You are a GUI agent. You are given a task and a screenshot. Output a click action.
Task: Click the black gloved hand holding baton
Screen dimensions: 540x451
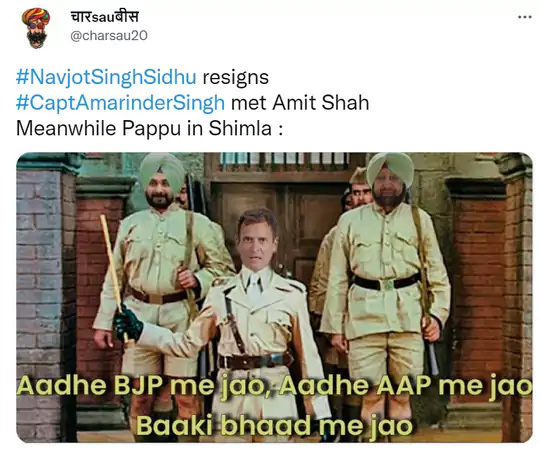coord(127,323)
